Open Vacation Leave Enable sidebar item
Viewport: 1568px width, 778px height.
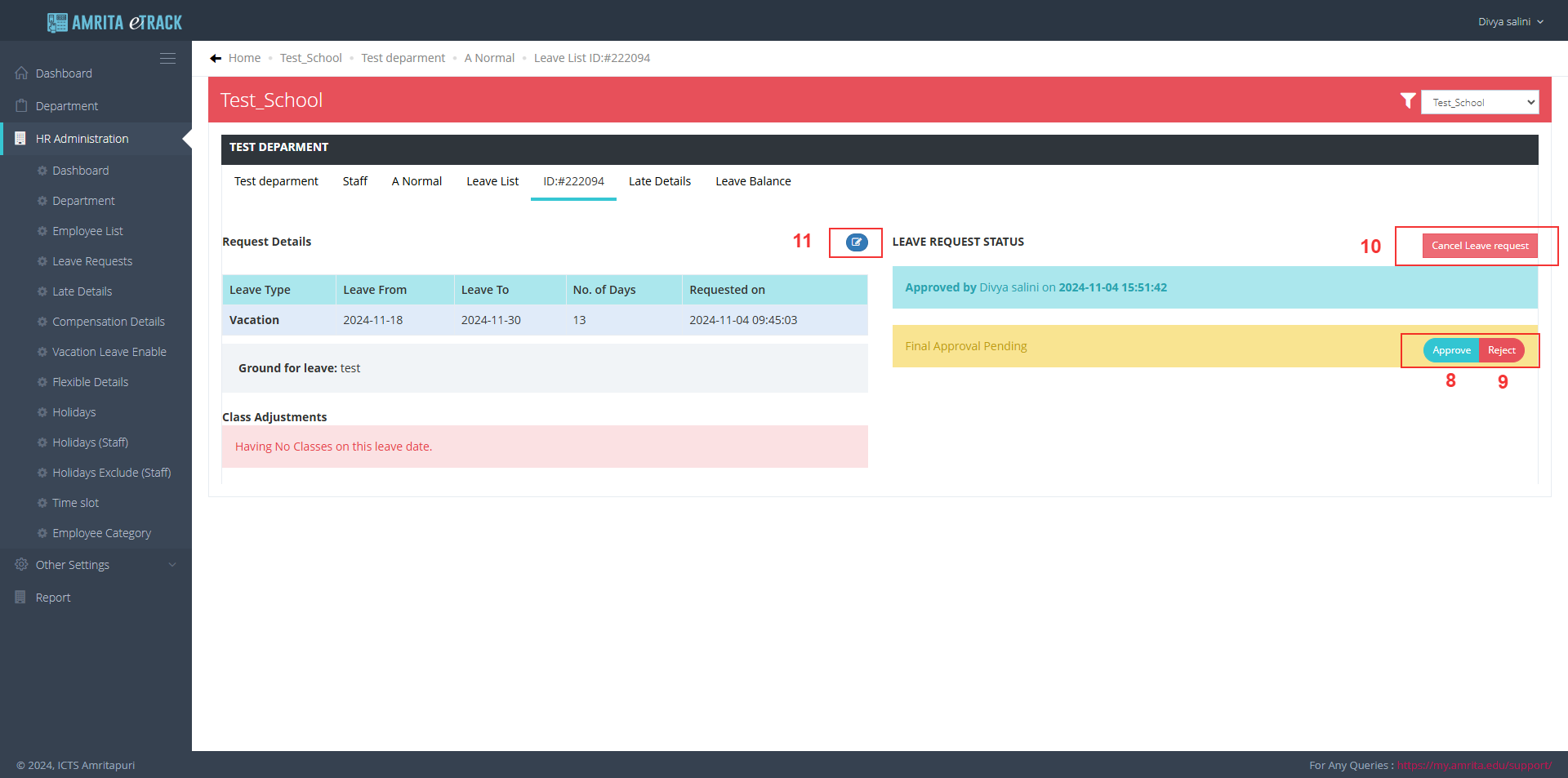click(109, 352)
